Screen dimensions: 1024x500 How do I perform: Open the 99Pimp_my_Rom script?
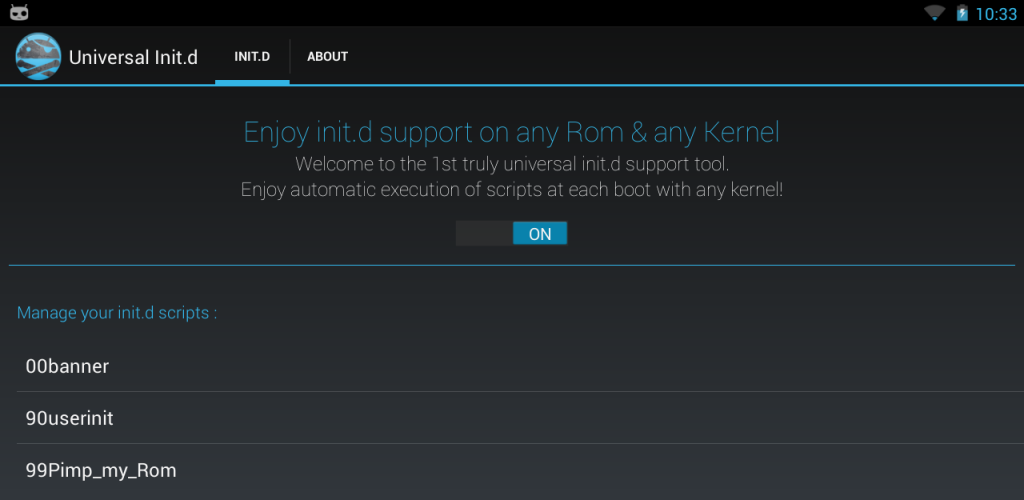[x=101, y=470]
